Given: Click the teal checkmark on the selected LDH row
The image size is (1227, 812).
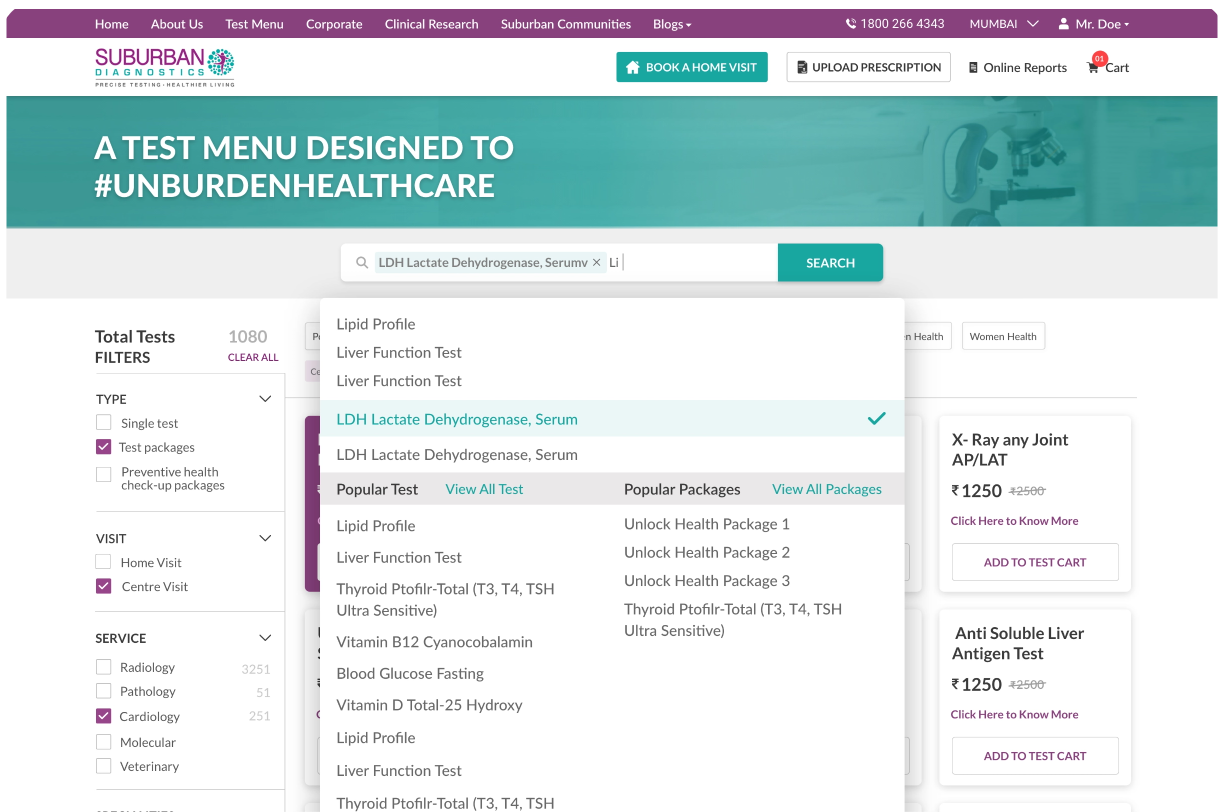Looking at the screenshot, I should pos(877,419).
